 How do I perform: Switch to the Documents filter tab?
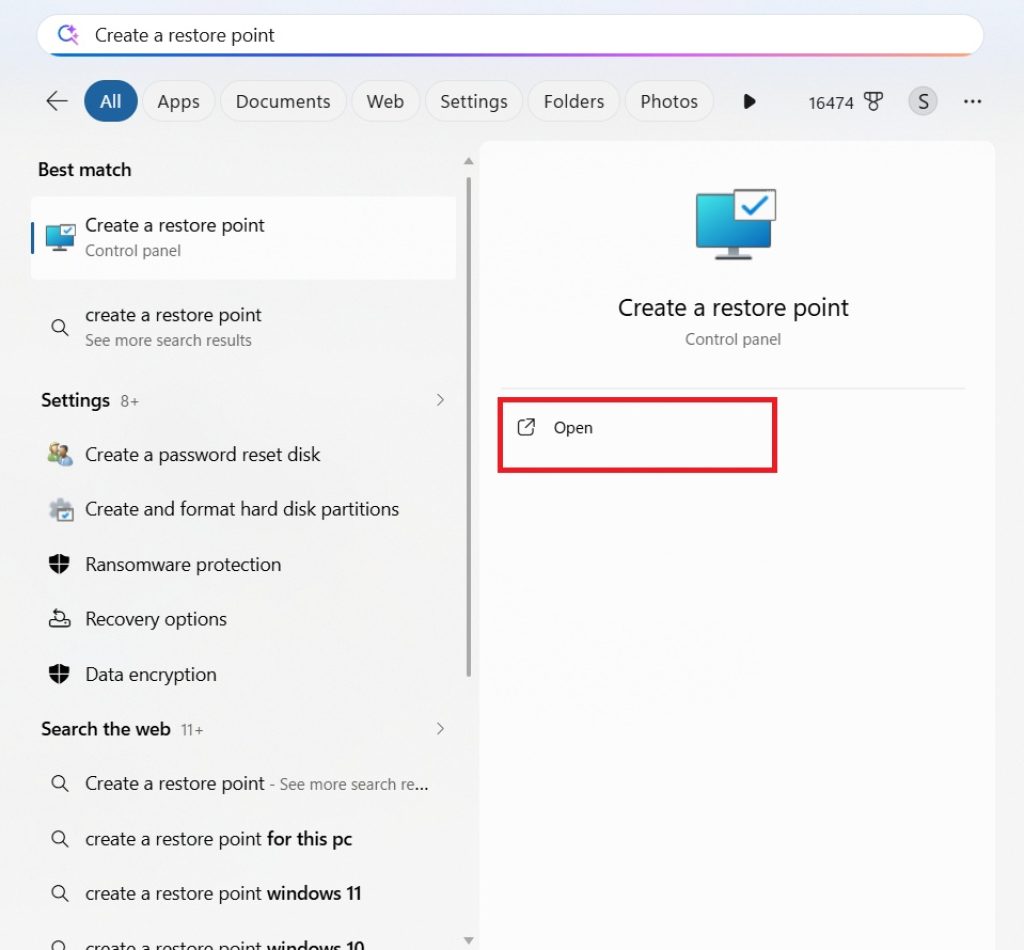tap(283, 101)
